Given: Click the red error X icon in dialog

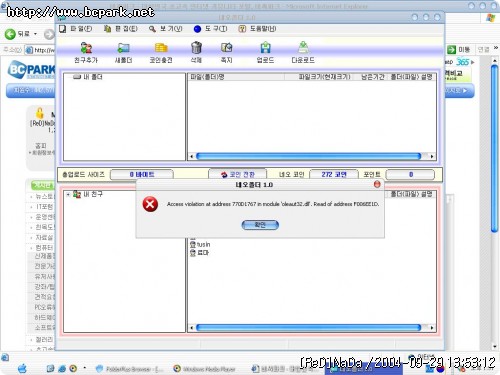Looking at the screenshot, I should (x=150, y=204).
